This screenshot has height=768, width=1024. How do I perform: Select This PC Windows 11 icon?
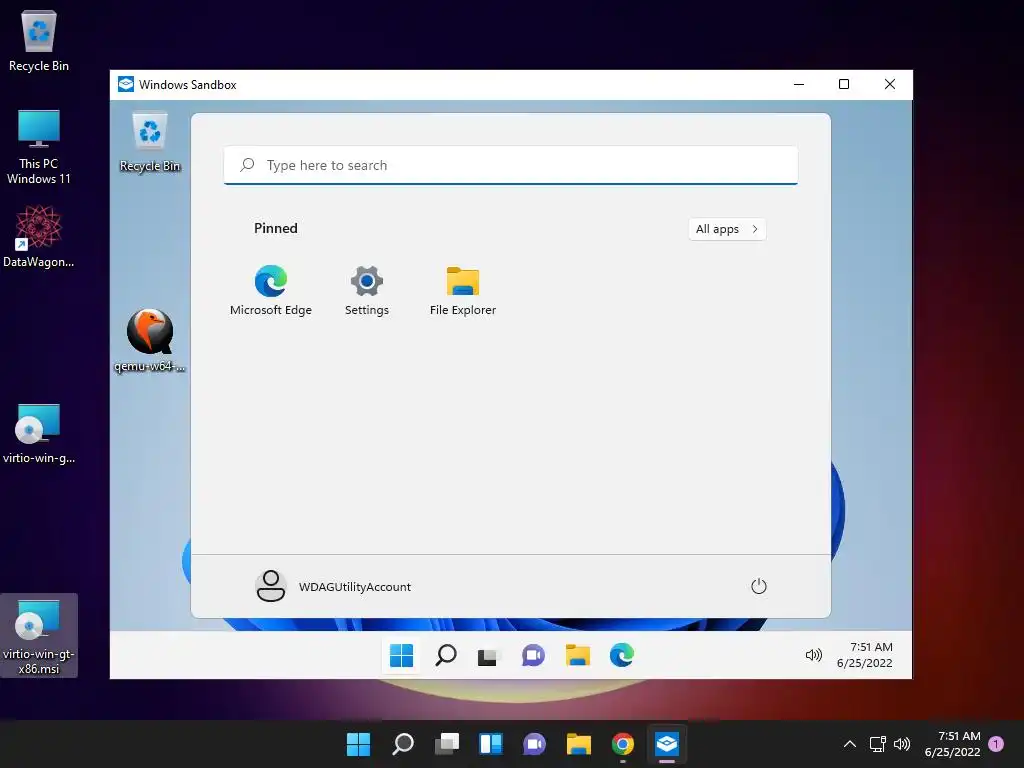pyautogui.click(x=39, y=147)
